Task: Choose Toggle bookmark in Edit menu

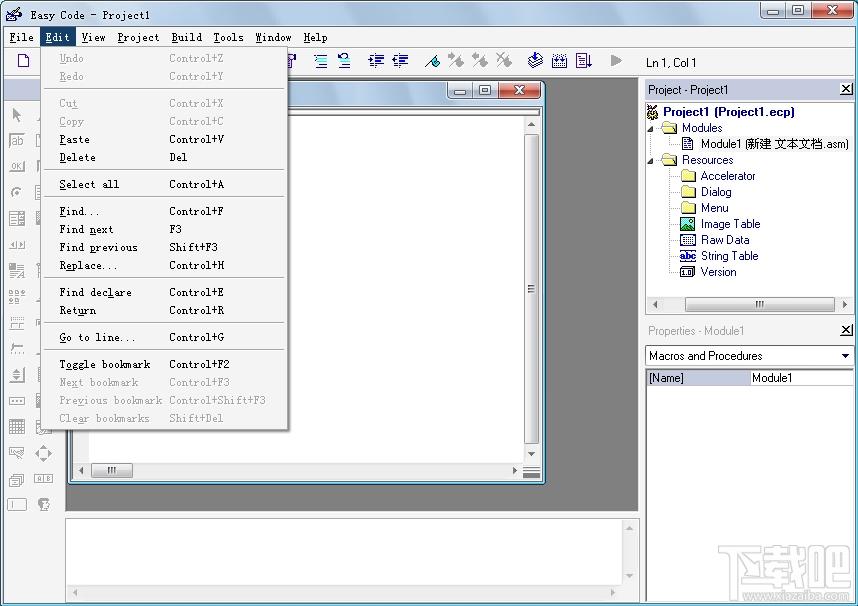Action: pyautogui.click(x=164, y=364)
